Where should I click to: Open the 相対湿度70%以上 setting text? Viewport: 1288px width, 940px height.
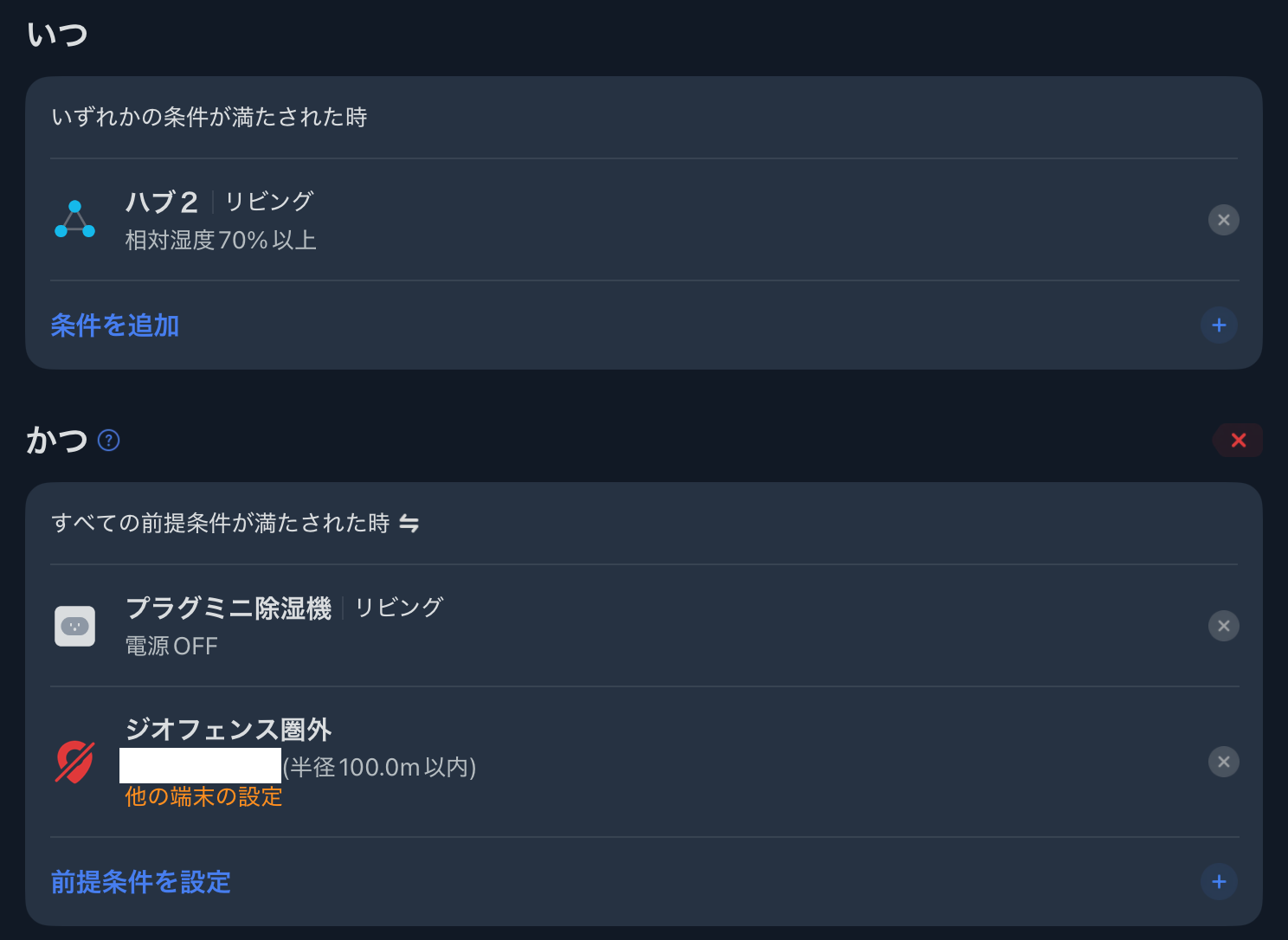[221, 240]
